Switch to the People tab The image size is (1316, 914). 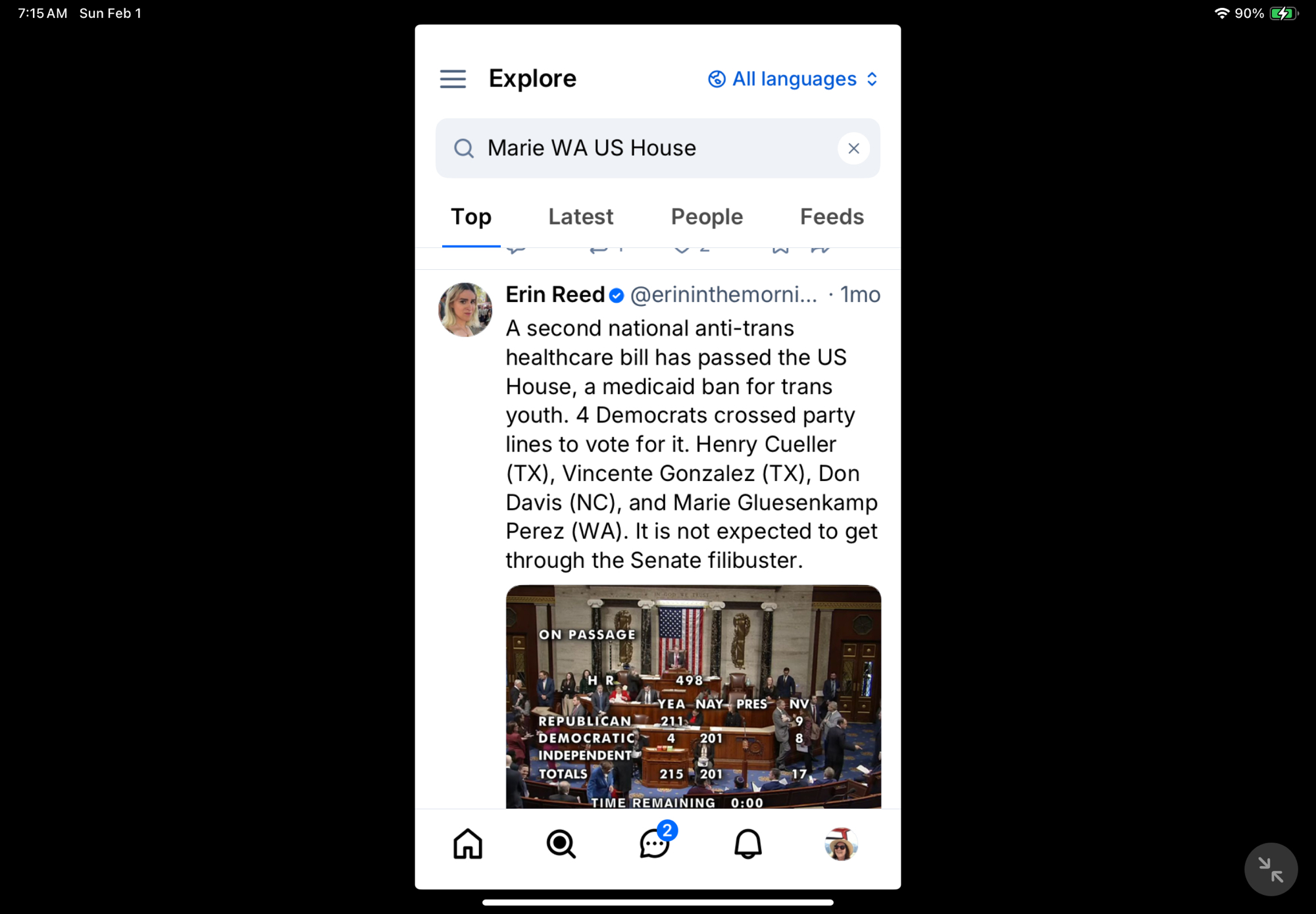click(707, 216)
